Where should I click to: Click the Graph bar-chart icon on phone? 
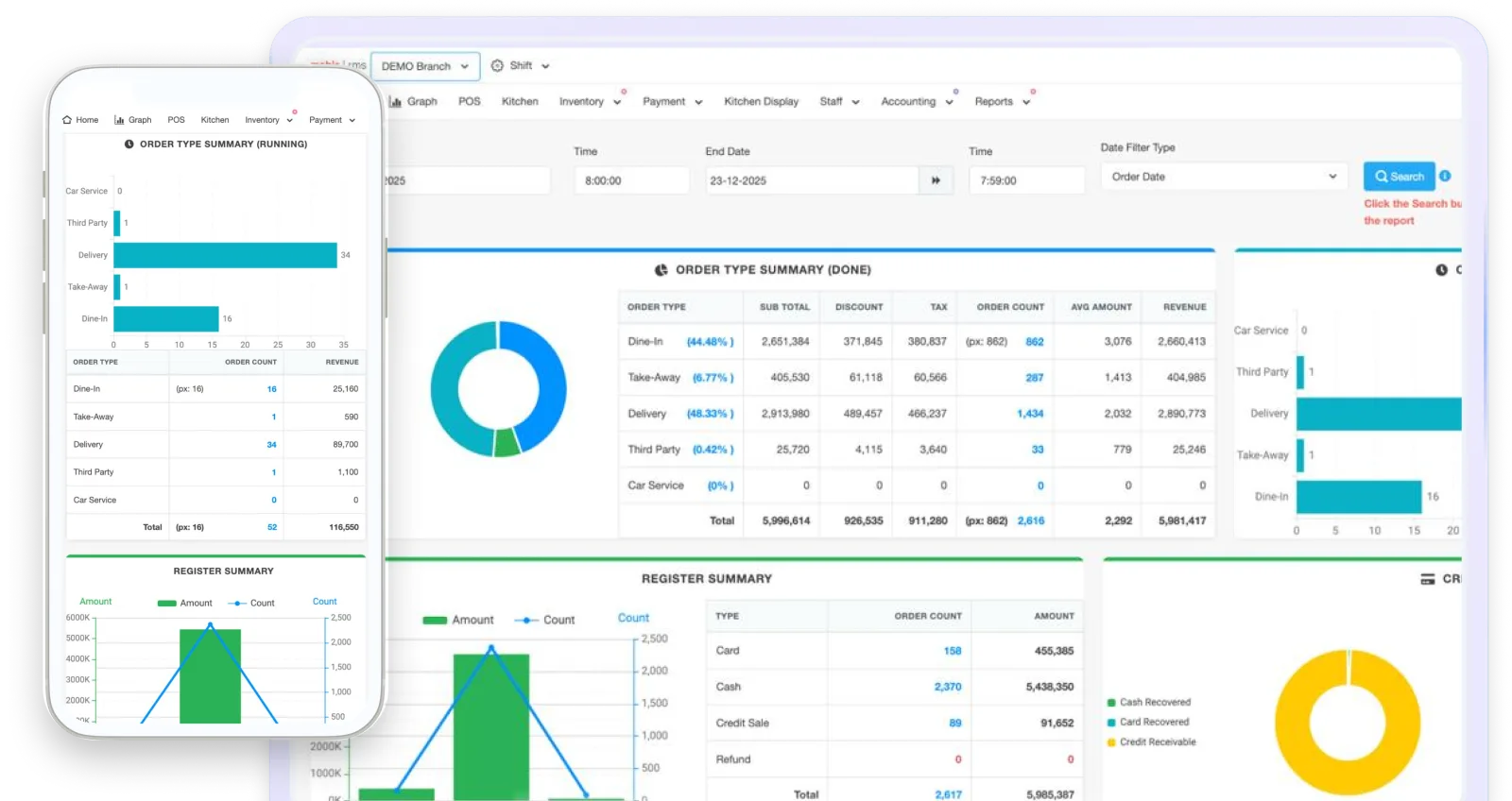[x=119, y=120]
